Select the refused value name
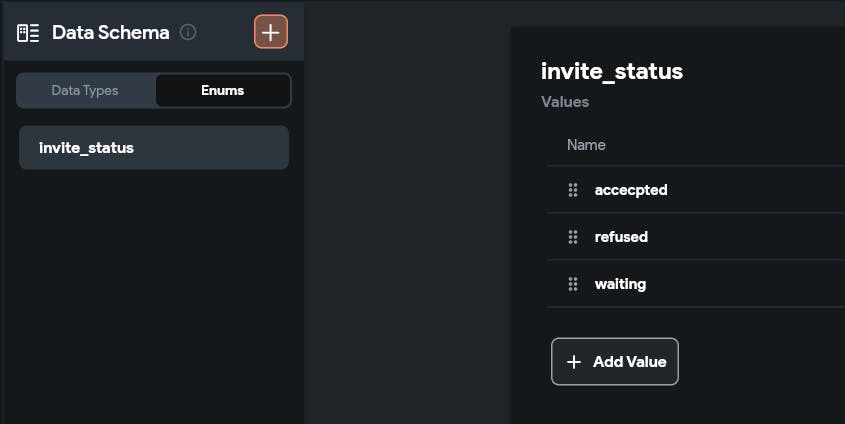This screenshot has height=424, width=845. tap(621, 237)
